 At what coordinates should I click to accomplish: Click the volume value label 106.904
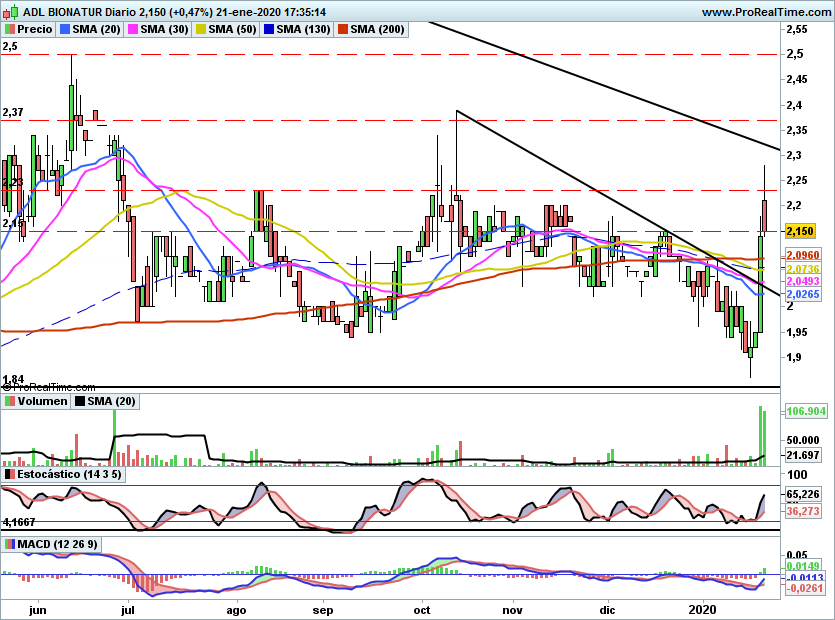click(x=804, y=412)
